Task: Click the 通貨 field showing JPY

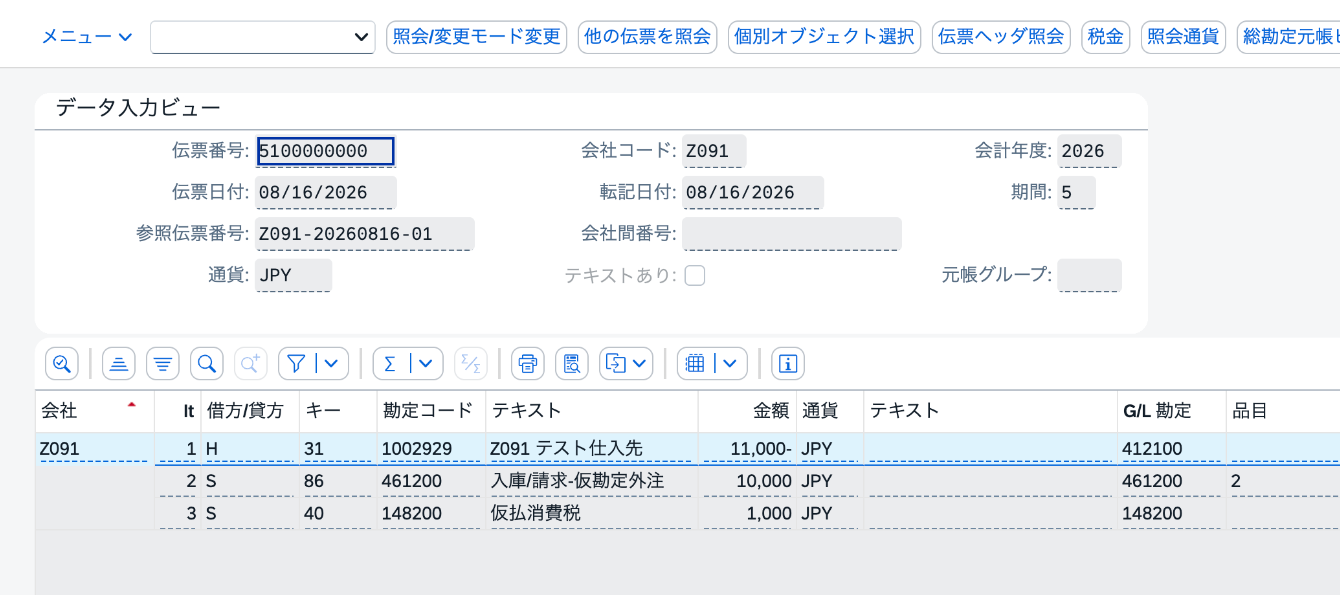Action: coord(294,275)
